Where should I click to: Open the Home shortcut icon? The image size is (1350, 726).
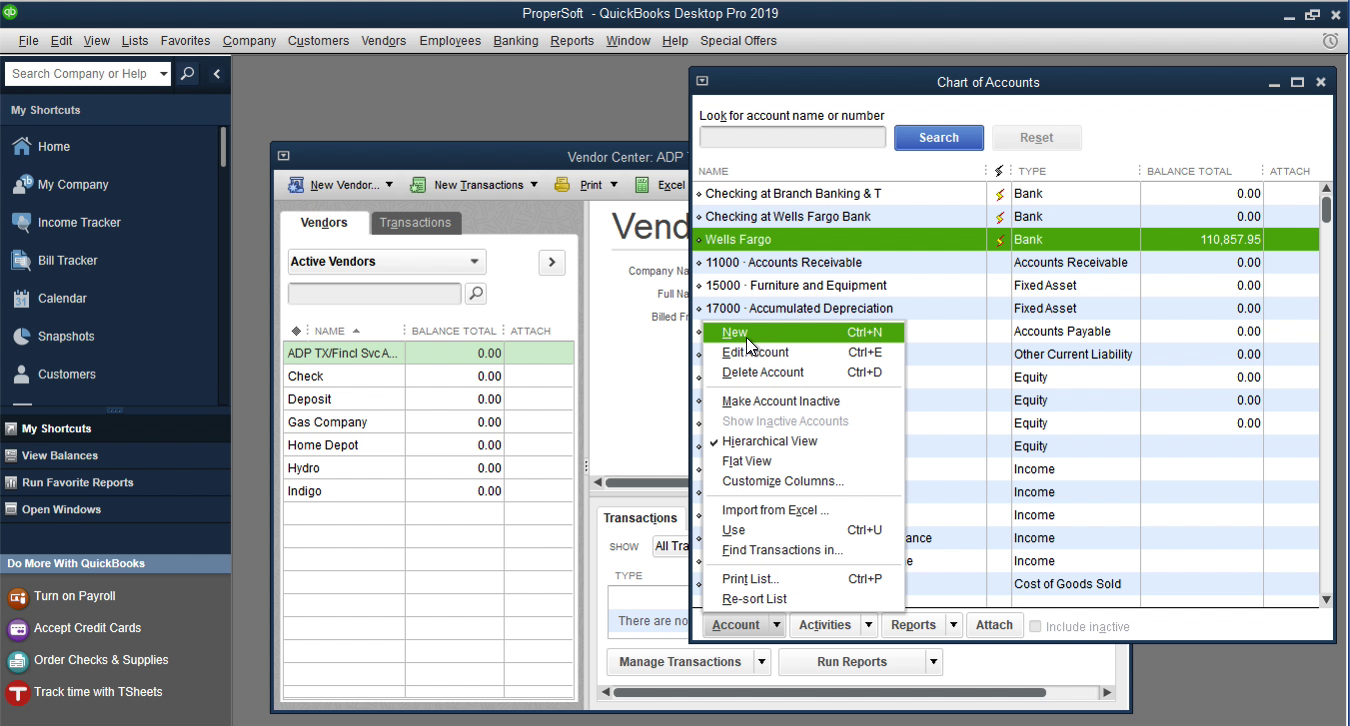tap(21, 146)
